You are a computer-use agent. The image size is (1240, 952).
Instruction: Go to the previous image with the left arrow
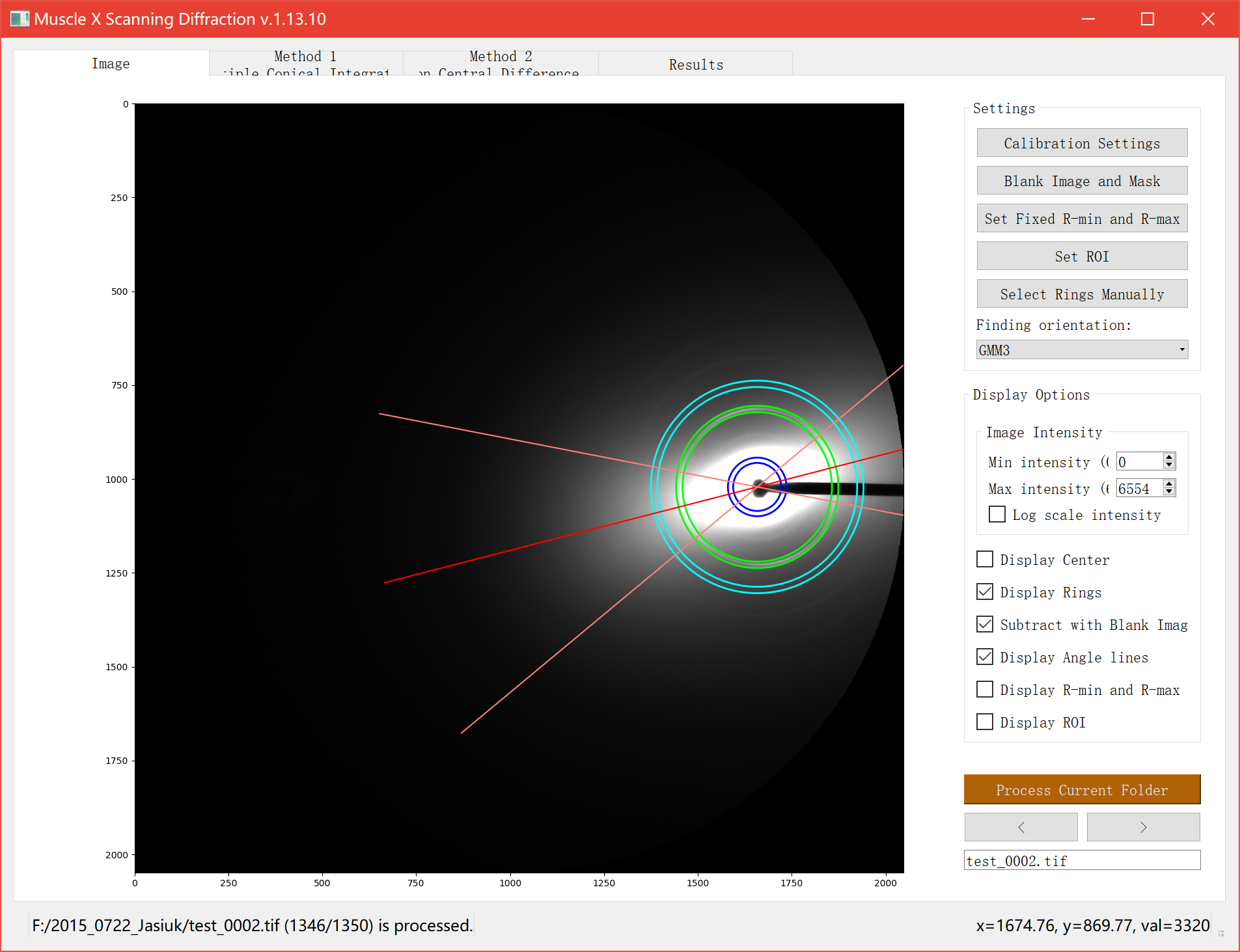tap(1021, 827)
